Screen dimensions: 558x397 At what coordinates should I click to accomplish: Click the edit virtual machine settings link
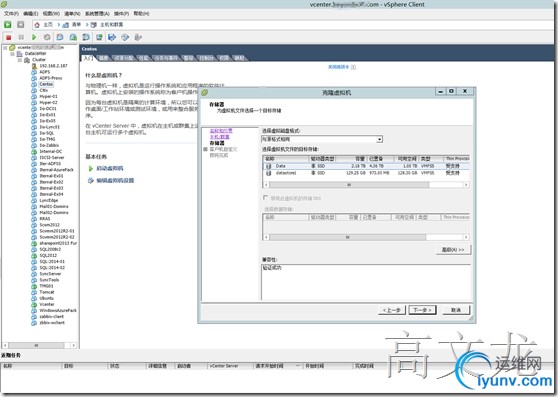point(115,181)
